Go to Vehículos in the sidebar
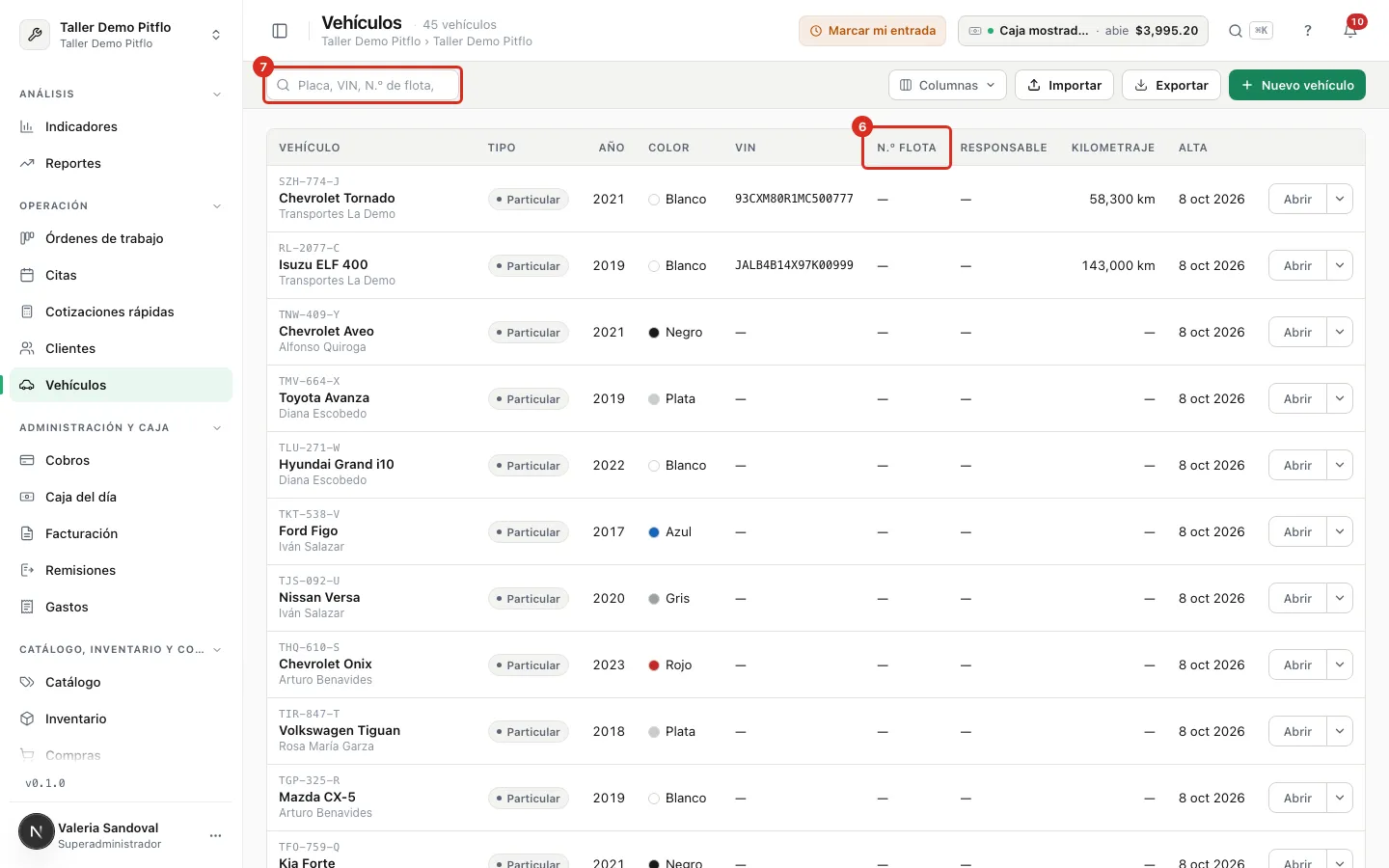The width and height of the screenshot is (1389, 868). (121, 385)
